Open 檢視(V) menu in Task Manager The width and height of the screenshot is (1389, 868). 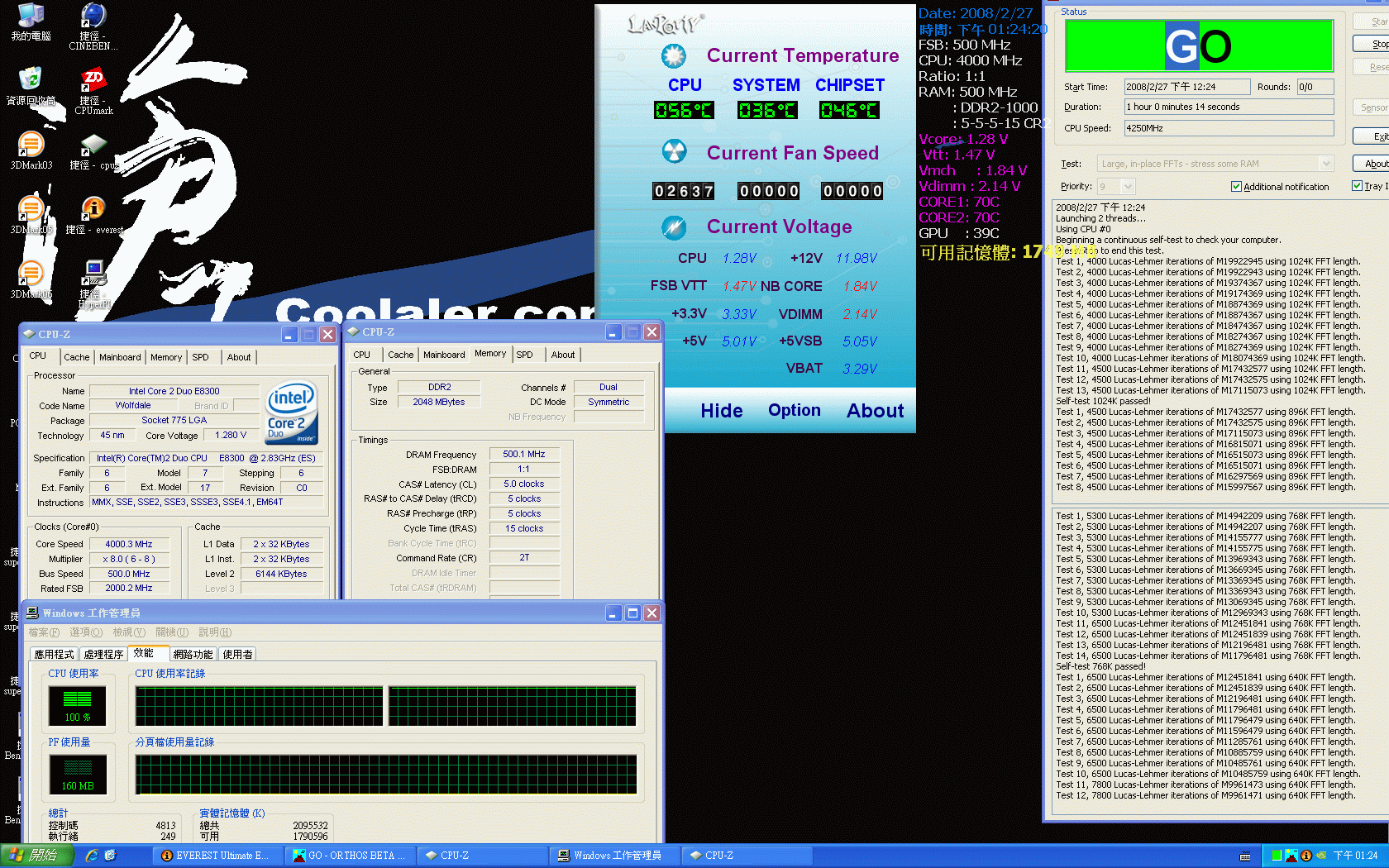point(129,632)
